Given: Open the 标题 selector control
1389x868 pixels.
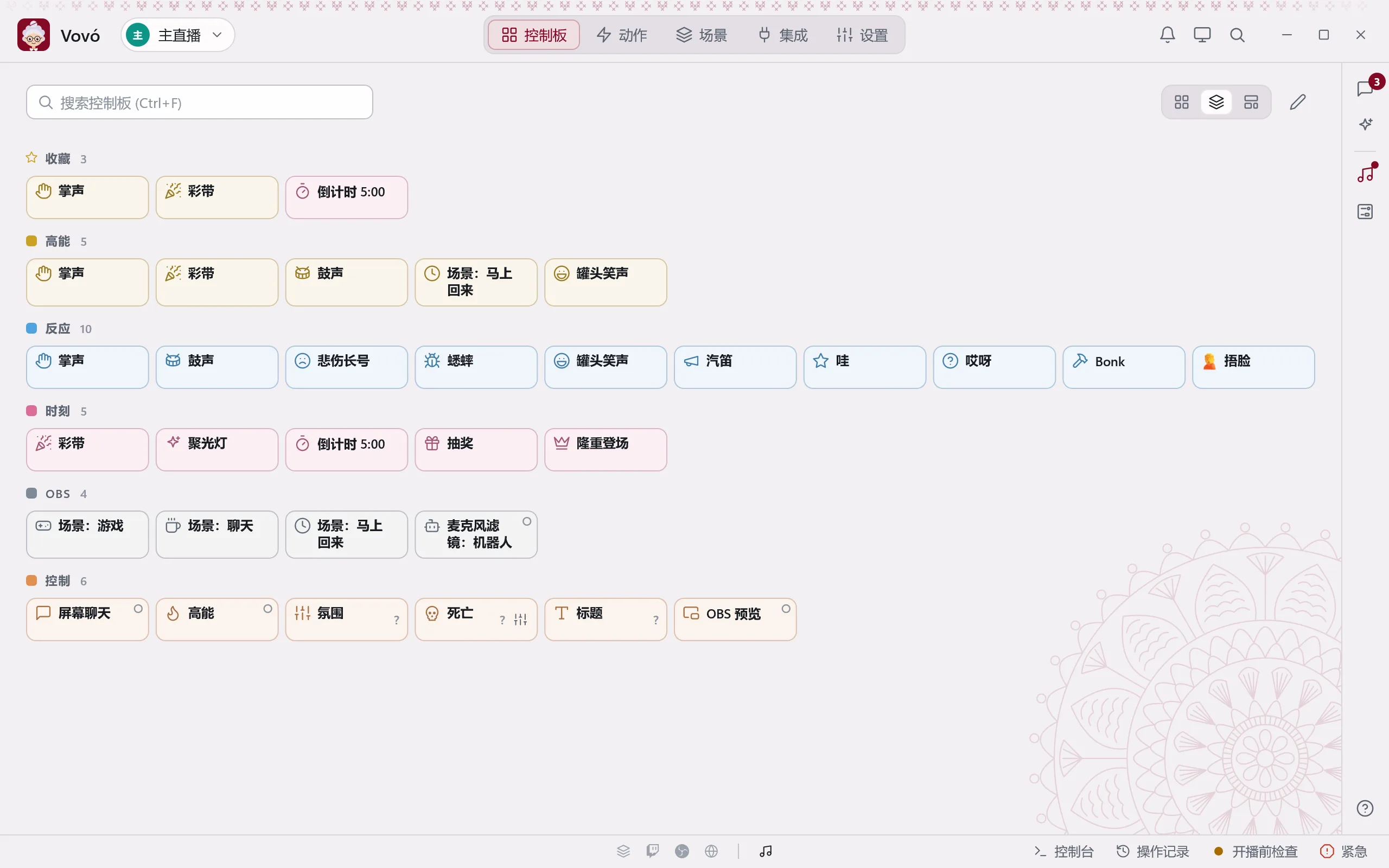Looking at the screenshot, I should (606, 620).
